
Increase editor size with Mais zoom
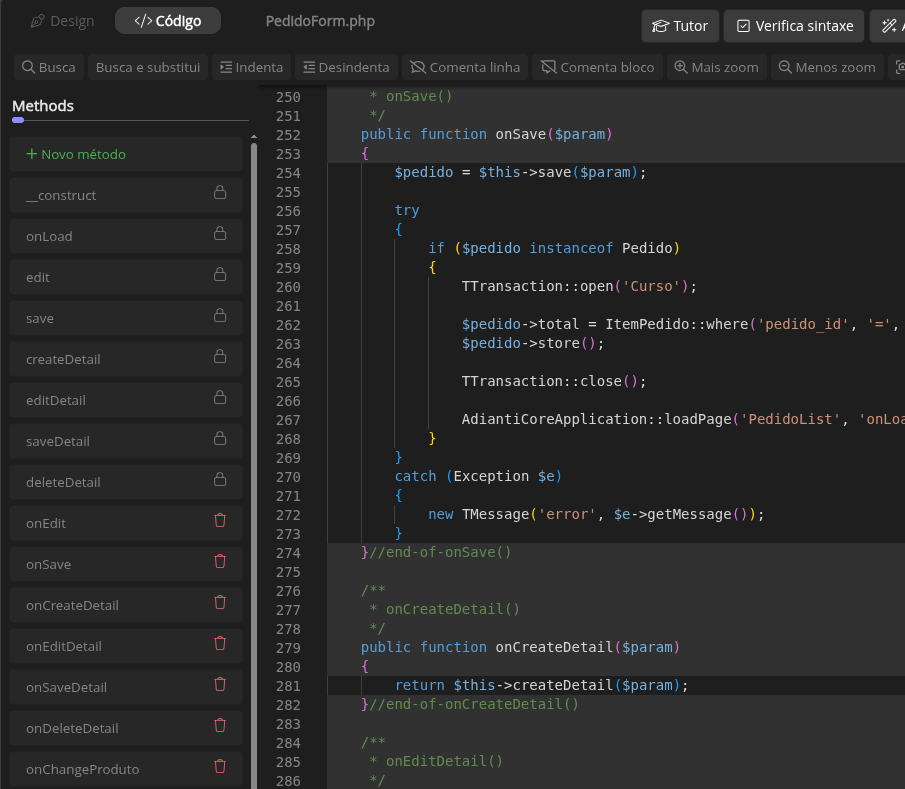point(716,68)
